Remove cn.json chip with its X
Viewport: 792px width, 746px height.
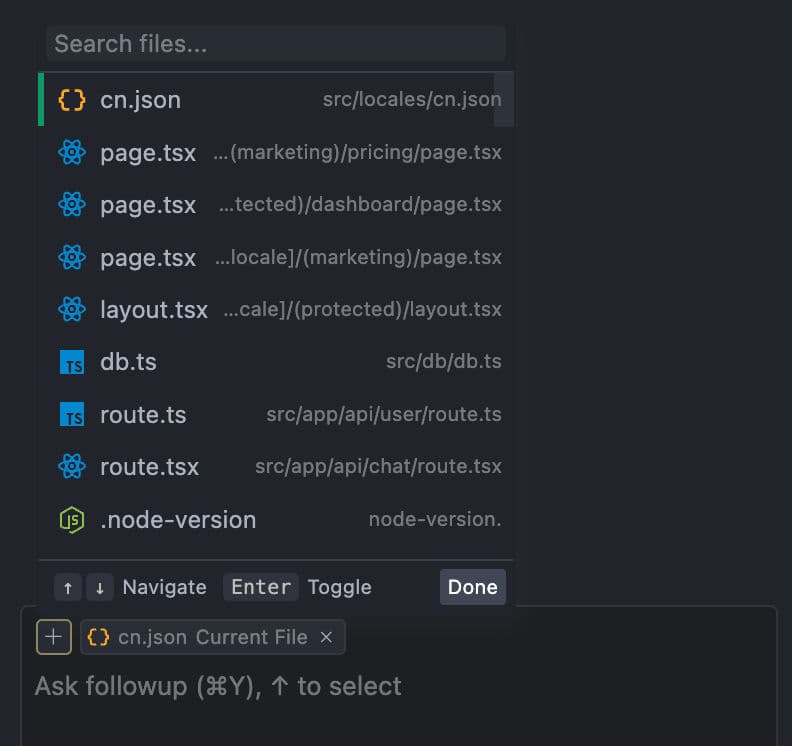point(326,637)
